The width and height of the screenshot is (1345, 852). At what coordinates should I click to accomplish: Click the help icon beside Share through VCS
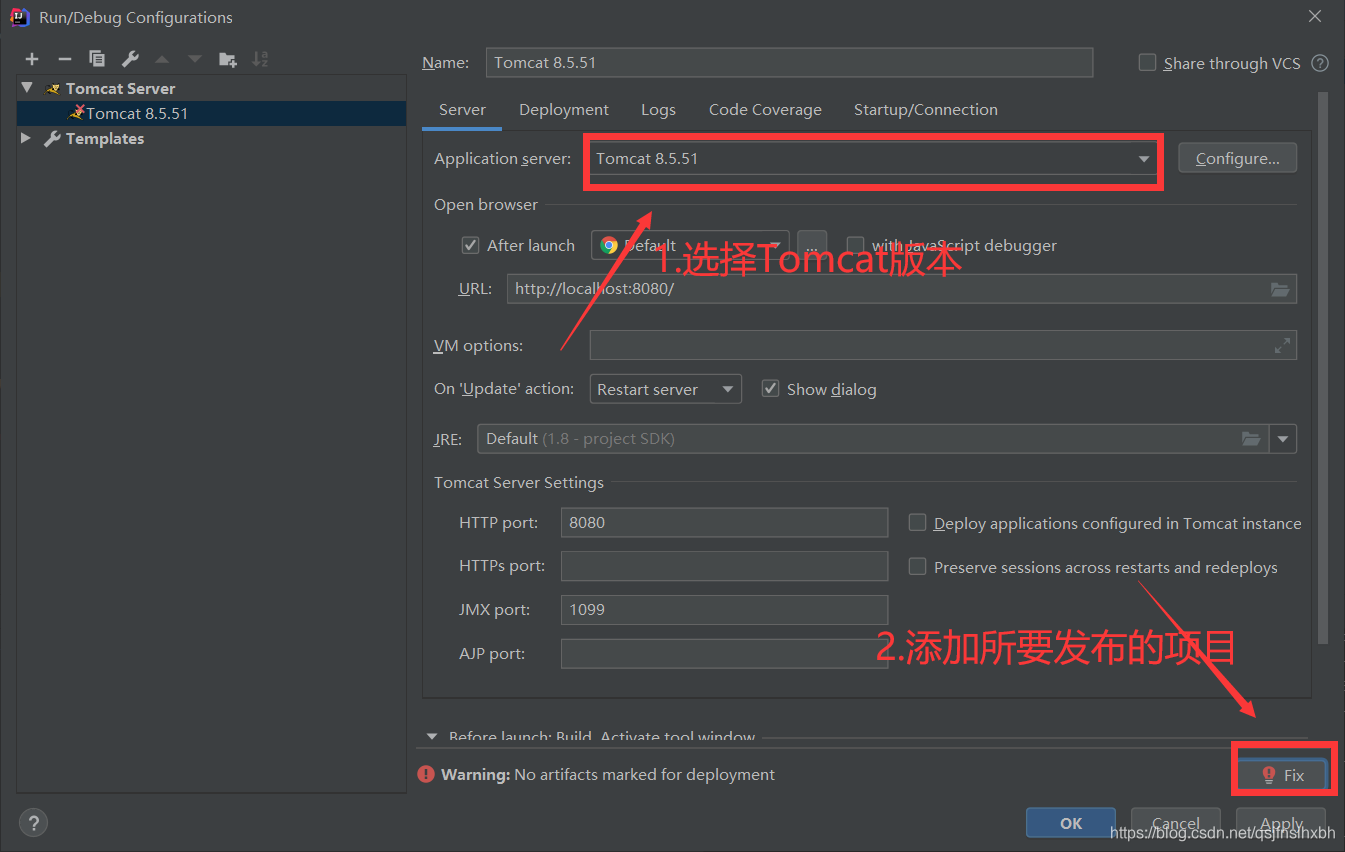[1320, 63]
